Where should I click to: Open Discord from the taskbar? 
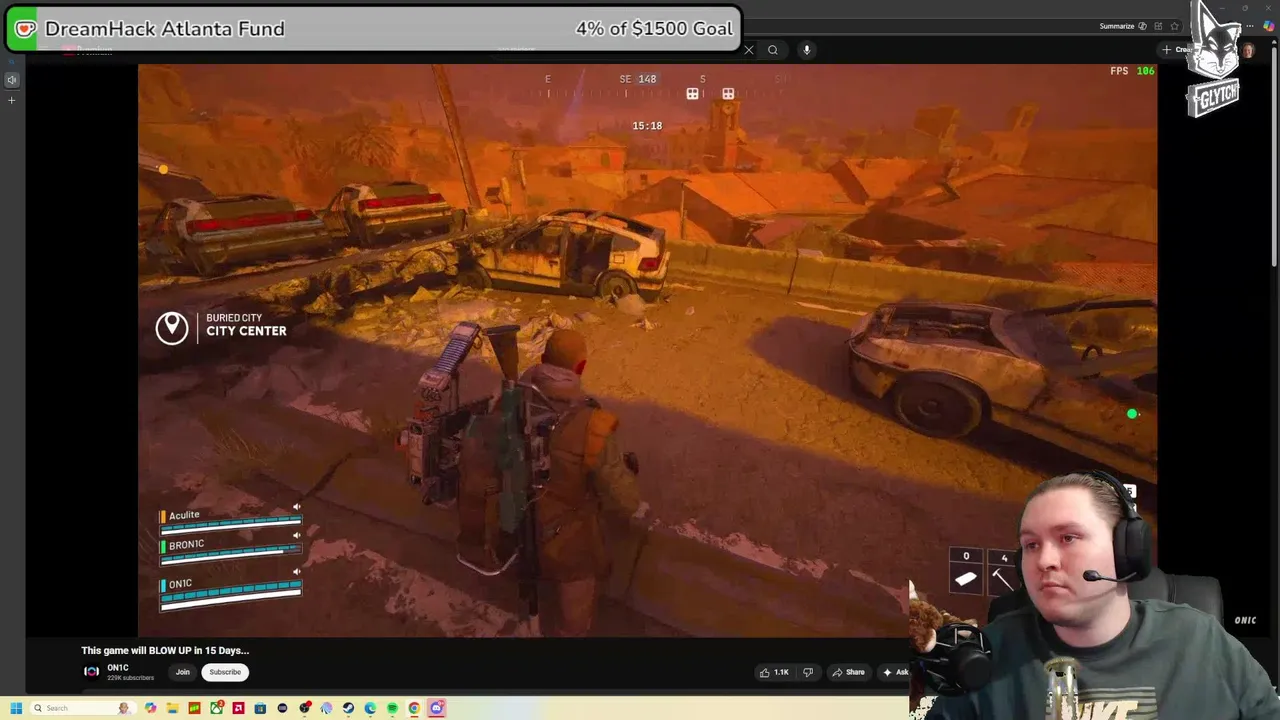[x=437, y=708]
